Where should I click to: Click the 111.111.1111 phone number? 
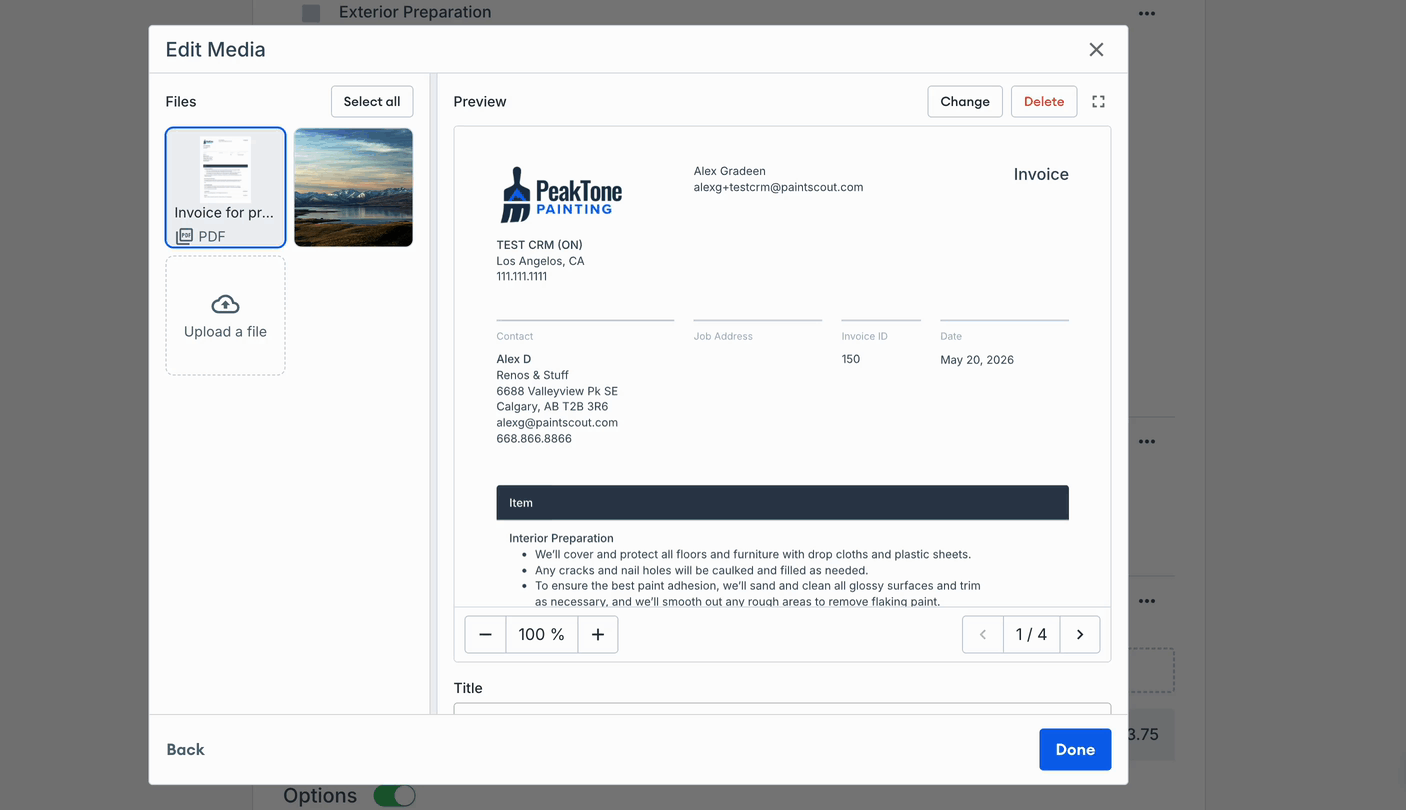pyautogui.click(x=521, y=276)
